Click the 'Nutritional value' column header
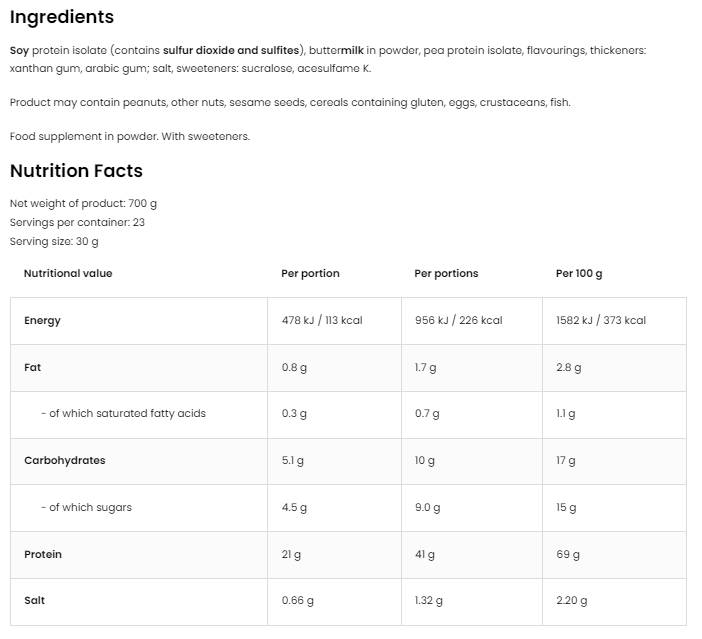 pos(68,273)
